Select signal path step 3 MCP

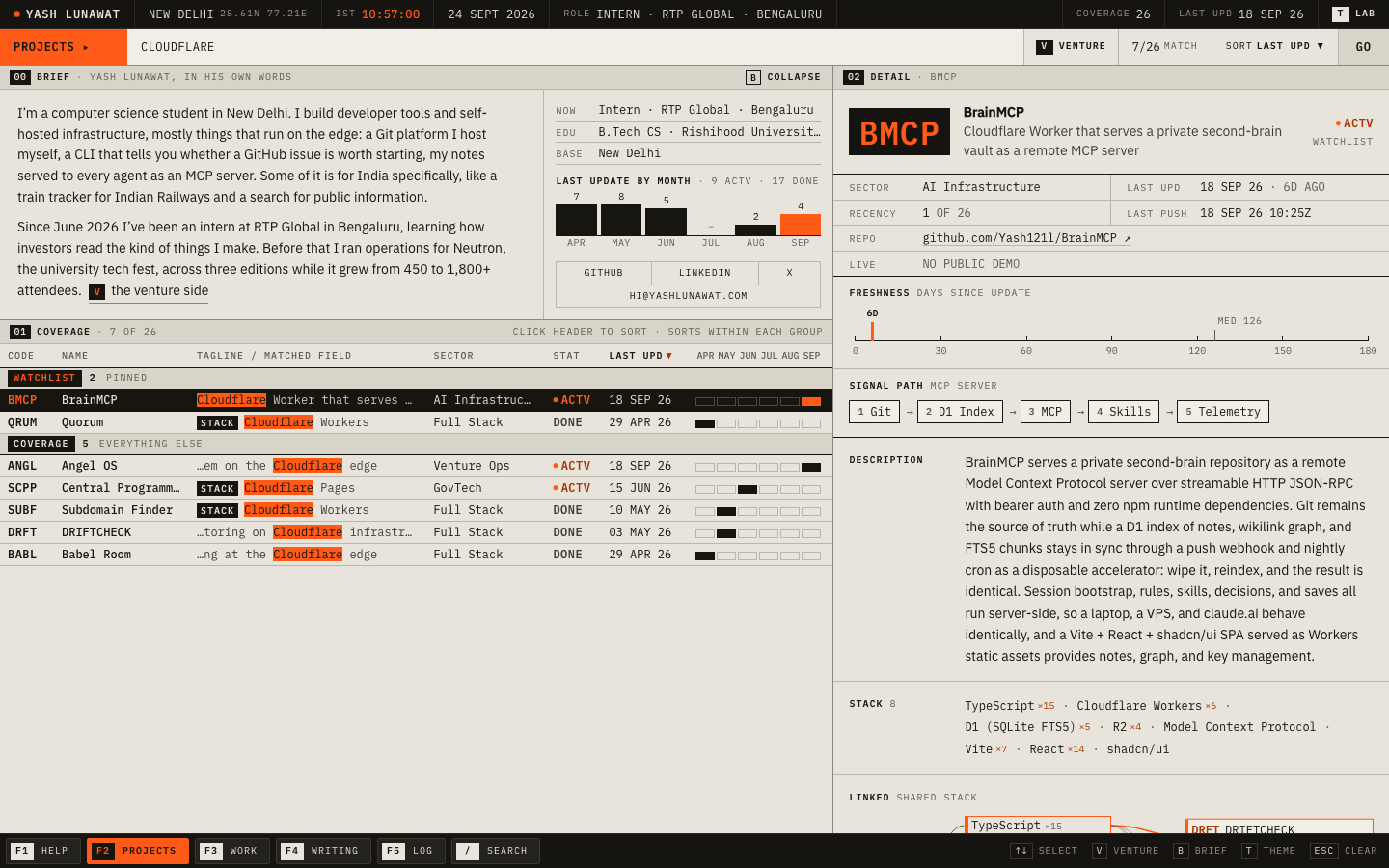pyautogui.click(x=1045, y=412)
